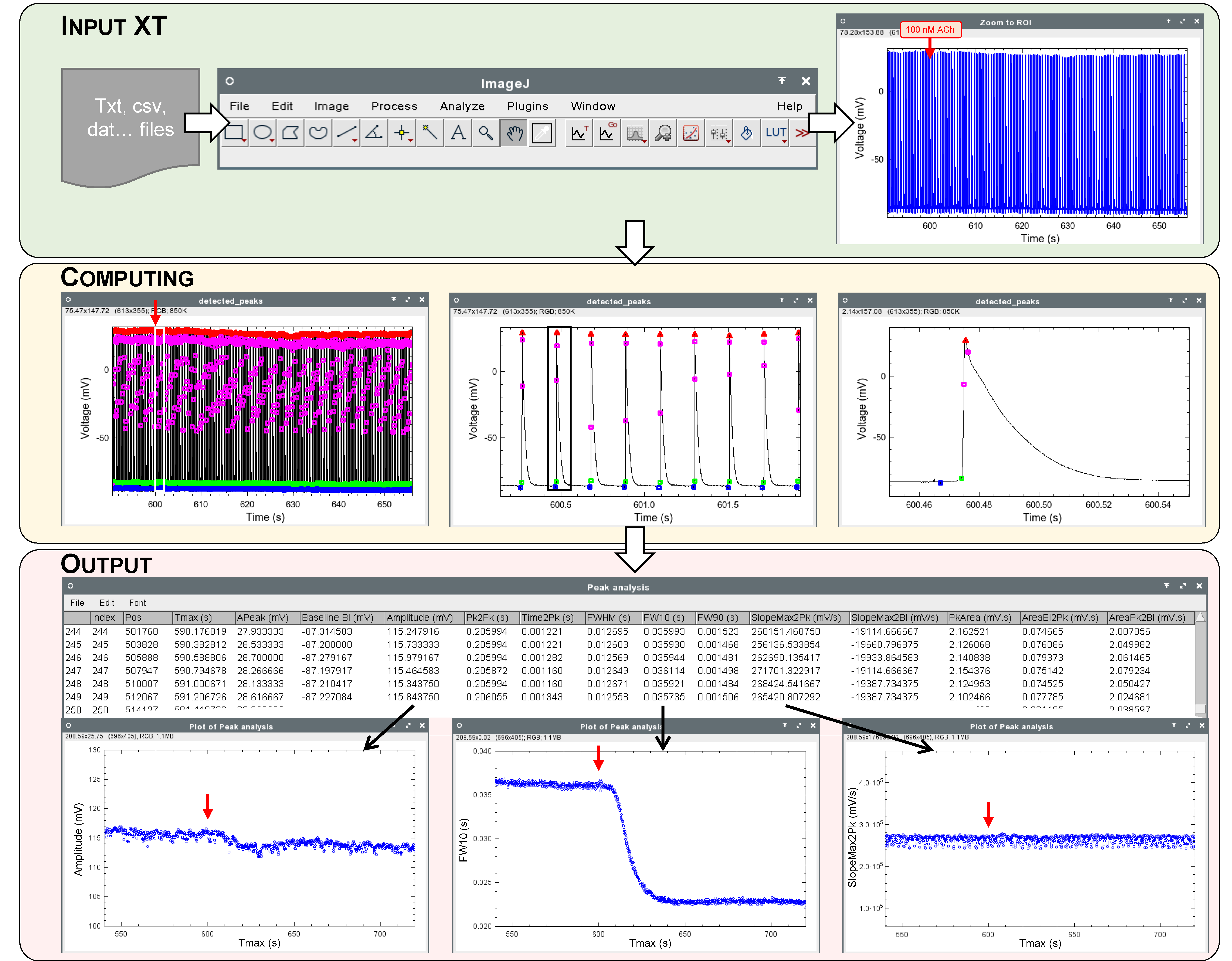The height and width of the screenshot is (961, 1232).
Task: Open window menu circle in ImageJ title bar
Action: click(x=230, y=81)
